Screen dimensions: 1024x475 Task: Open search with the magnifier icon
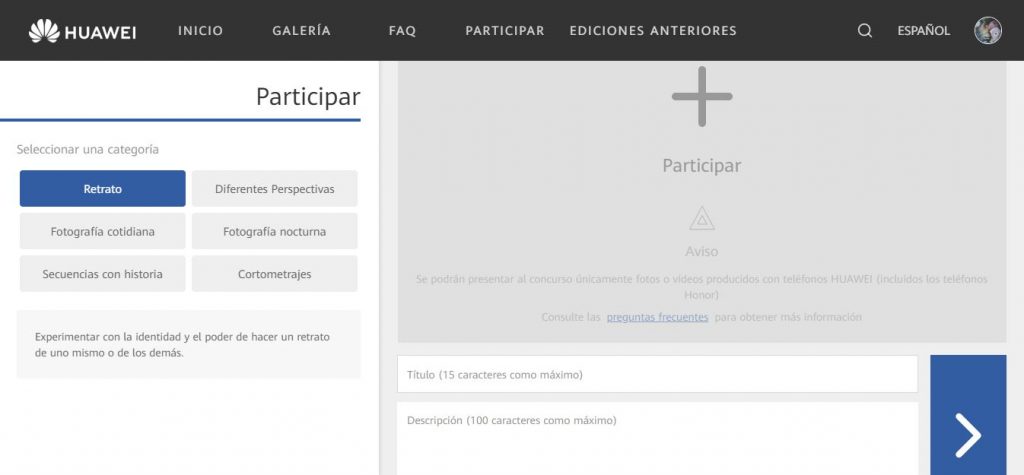865,31
